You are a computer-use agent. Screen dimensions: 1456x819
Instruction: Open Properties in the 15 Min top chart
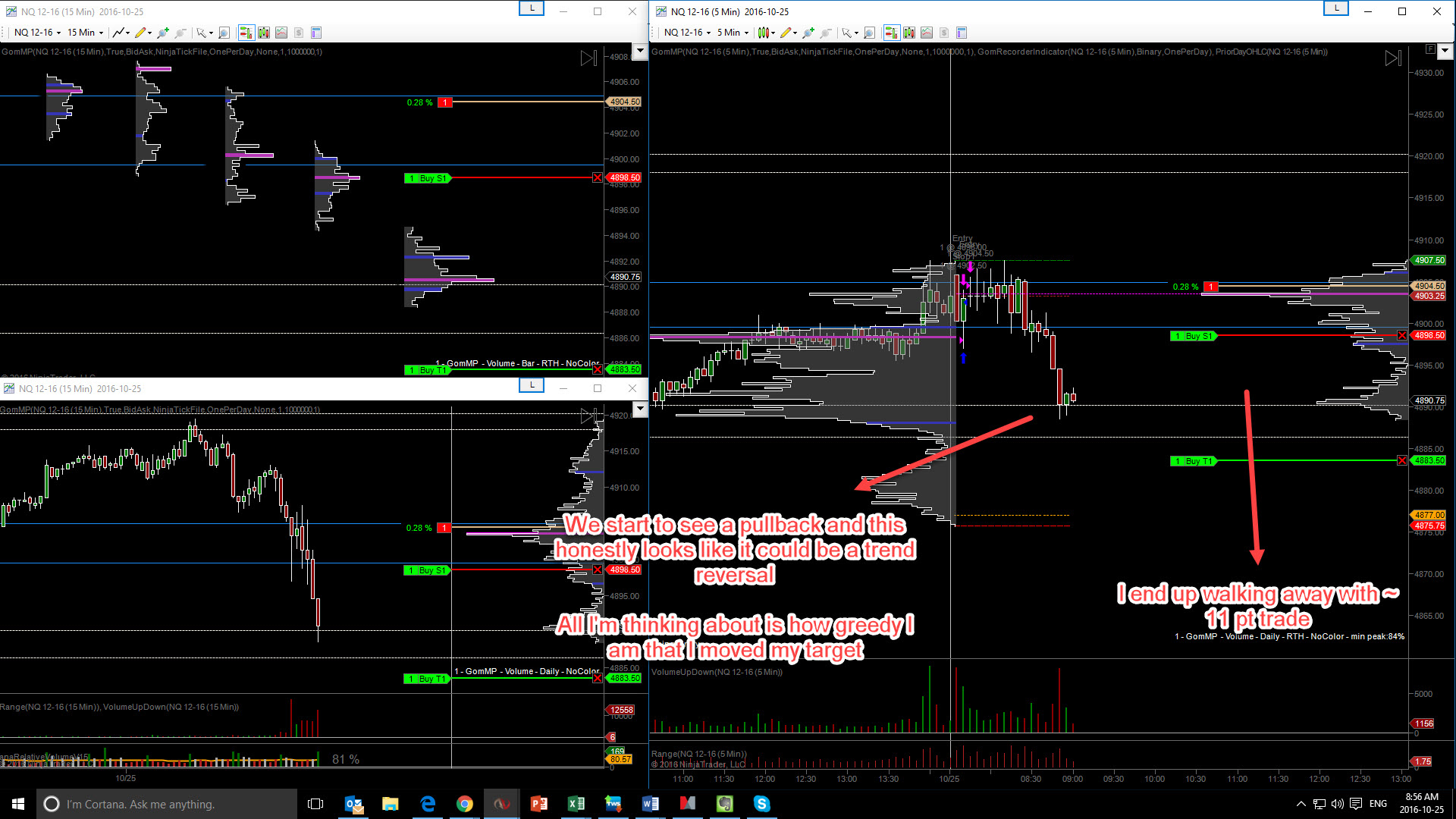tap(316, 33)
